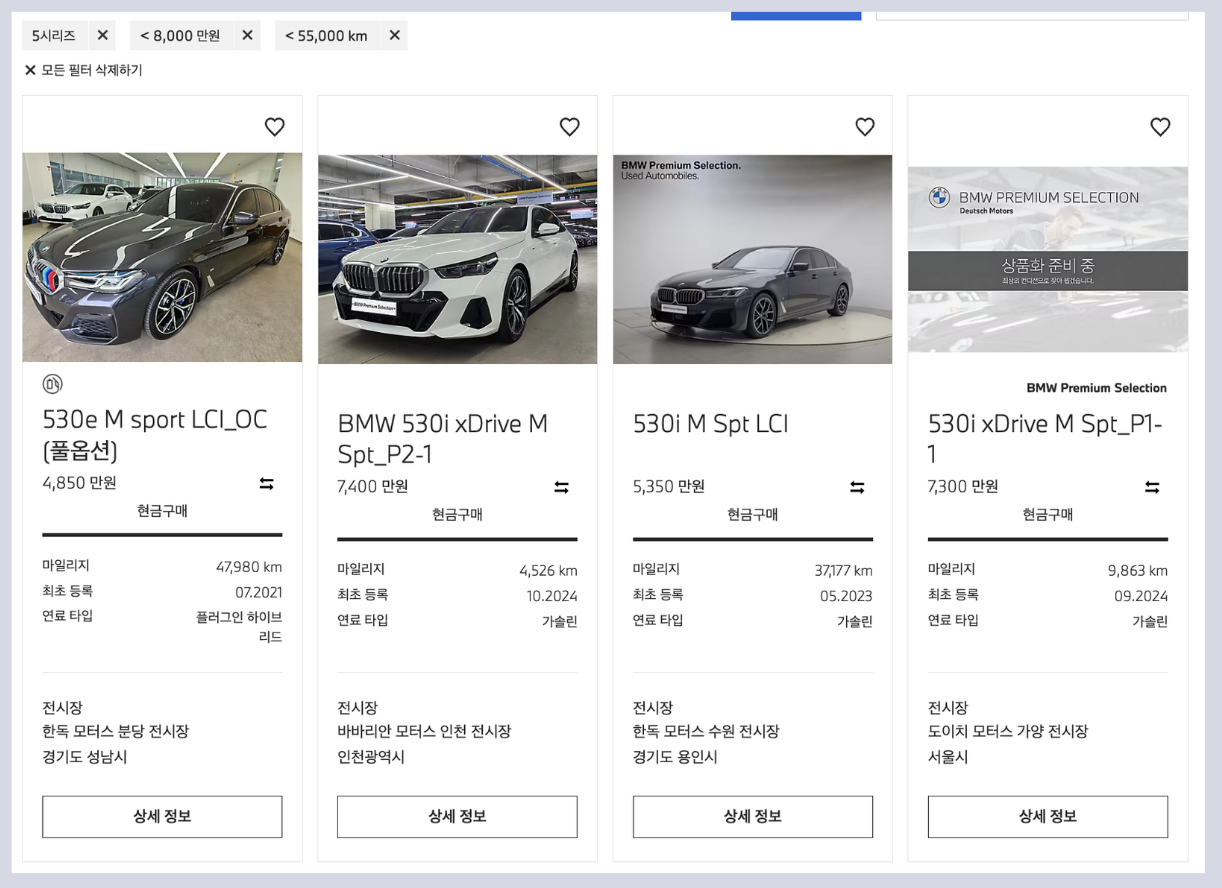Image resolution: width=1222 pixels, height=888 pixels.
Task: Select 현금구매 tab under 7,300 만원
Action: pyautogui.click(x=1048, y=515)
